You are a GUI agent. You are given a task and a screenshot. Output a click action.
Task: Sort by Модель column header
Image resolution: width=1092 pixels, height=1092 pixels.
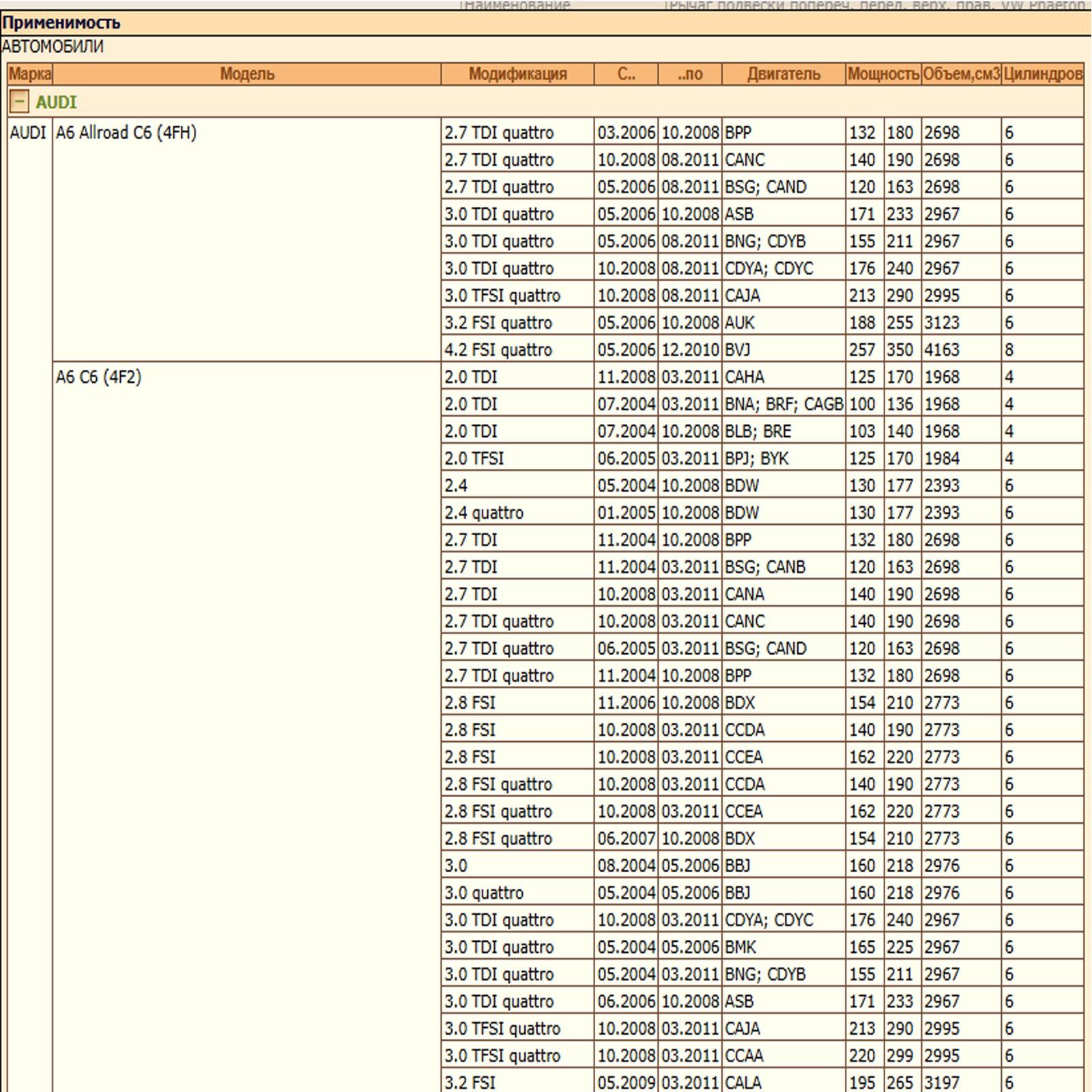click(246, 74)
